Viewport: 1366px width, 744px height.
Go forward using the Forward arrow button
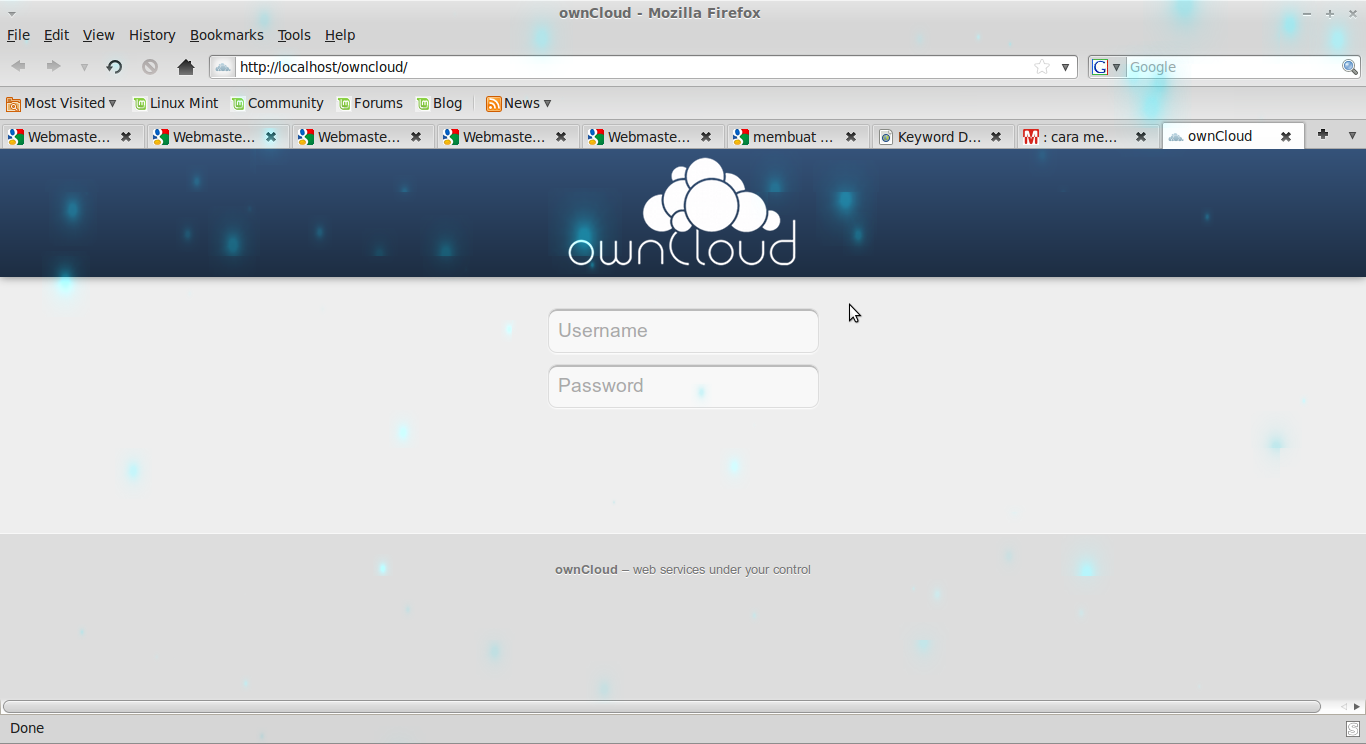coord(53,67)
